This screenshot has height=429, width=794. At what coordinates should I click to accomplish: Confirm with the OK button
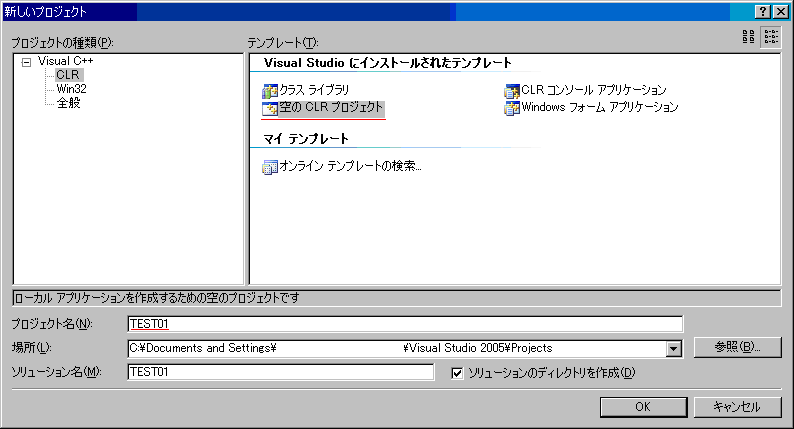click(x=643, y=407)
